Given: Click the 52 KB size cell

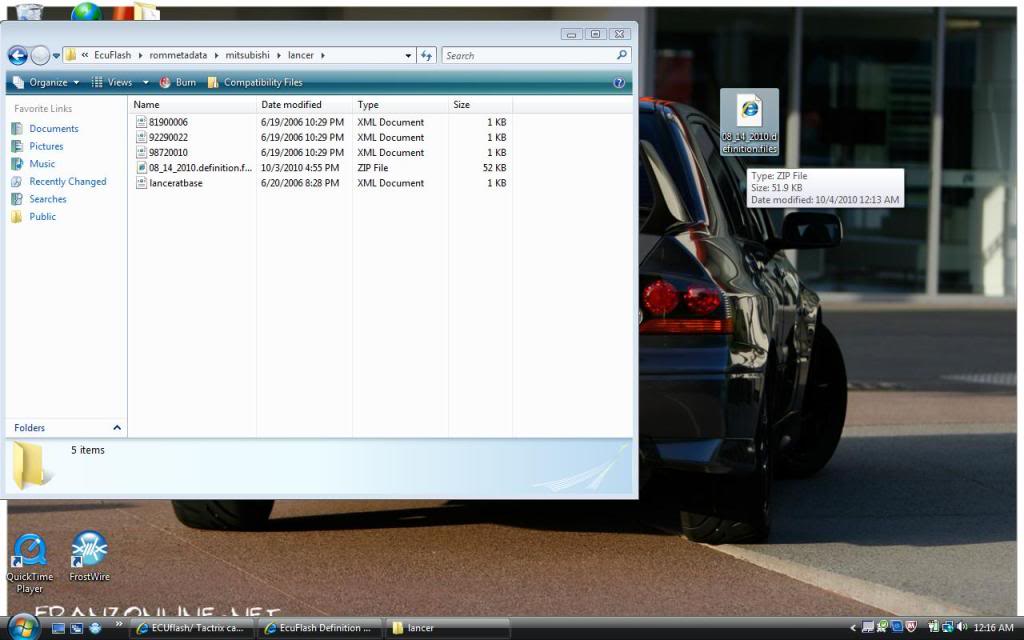Looking at the screenshot, I should point(494,168).
